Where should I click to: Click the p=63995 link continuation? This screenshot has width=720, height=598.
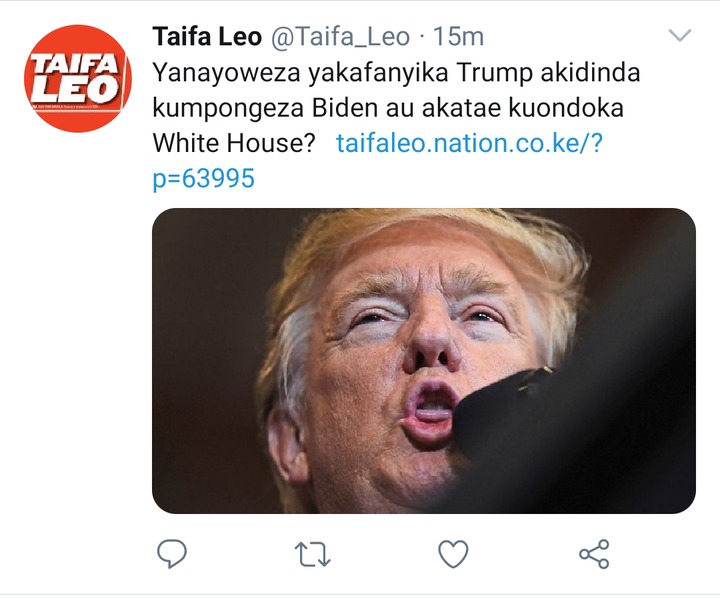pos(203,178)
